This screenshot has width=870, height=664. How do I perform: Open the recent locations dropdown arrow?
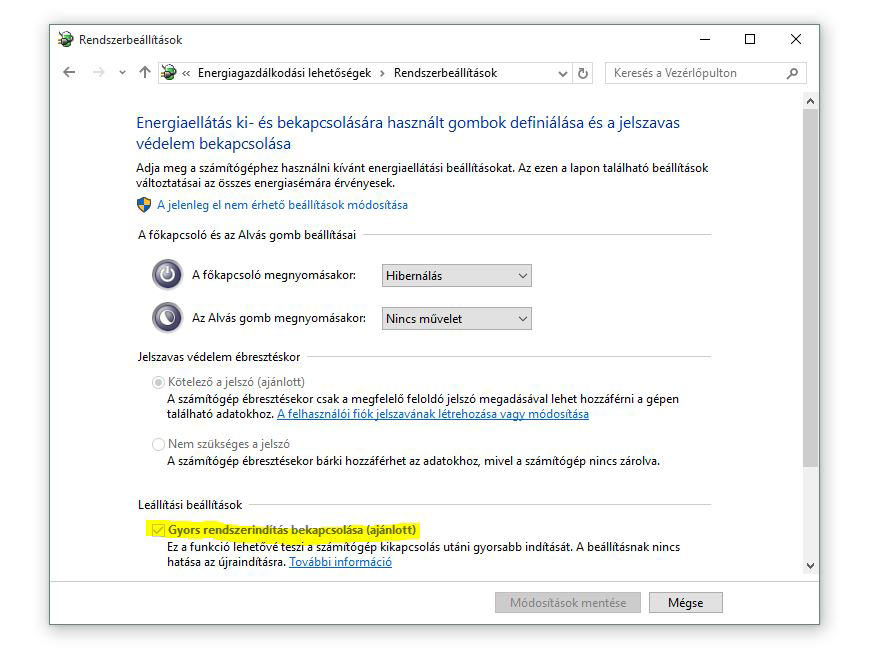tap(122, 73)
